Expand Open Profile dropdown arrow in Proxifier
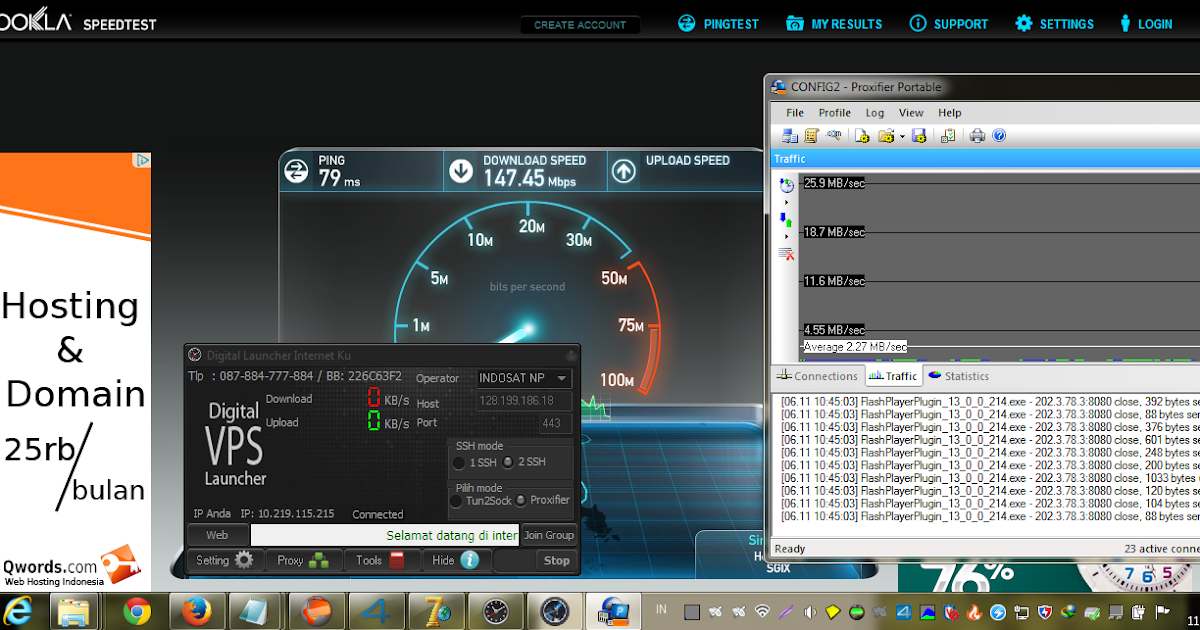The width and height of the screenshot is (1200, 630). pos(901,137)
